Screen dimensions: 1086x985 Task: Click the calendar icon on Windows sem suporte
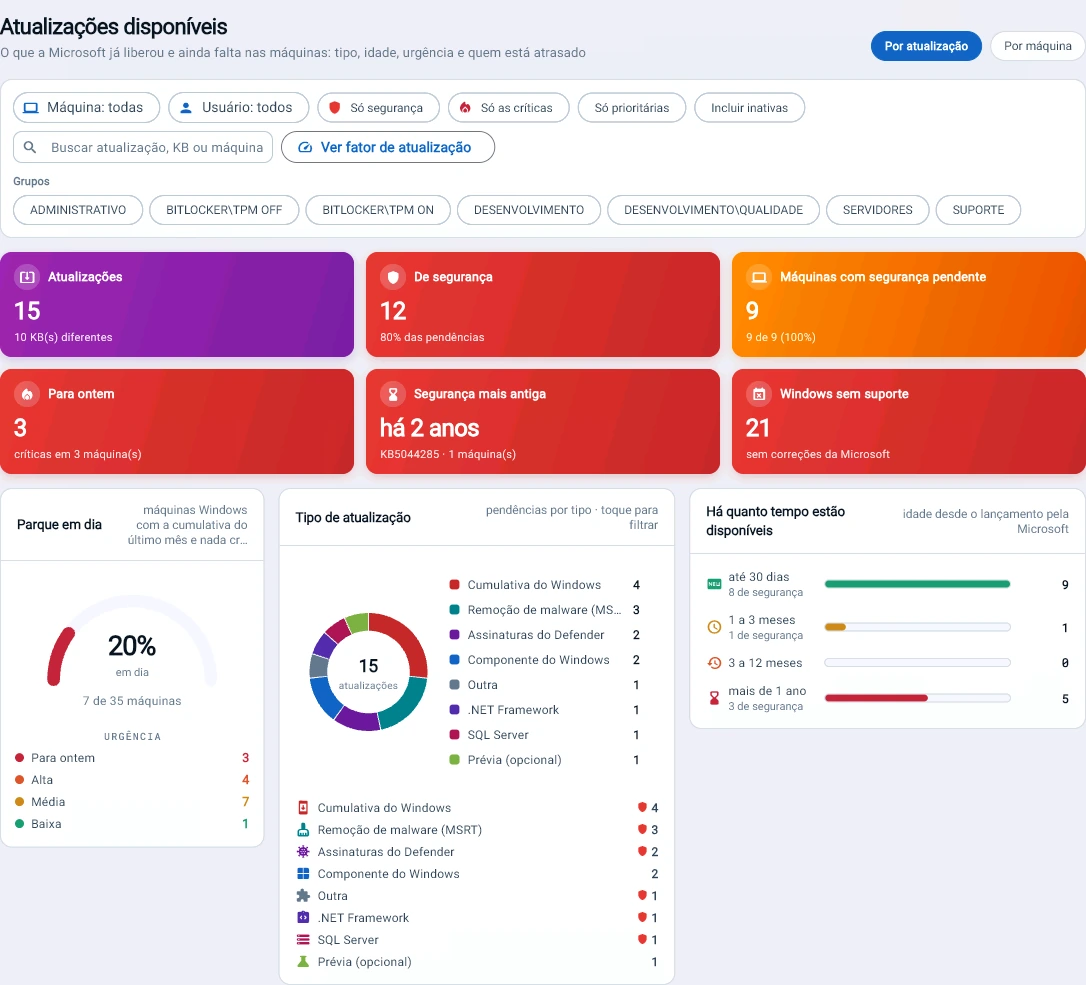point(759,394)
